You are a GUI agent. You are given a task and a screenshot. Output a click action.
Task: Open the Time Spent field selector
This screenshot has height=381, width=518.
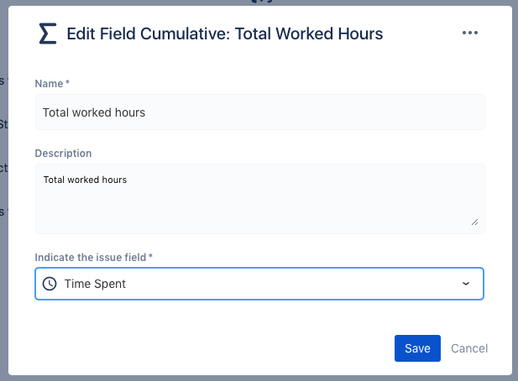click(259, 284)
